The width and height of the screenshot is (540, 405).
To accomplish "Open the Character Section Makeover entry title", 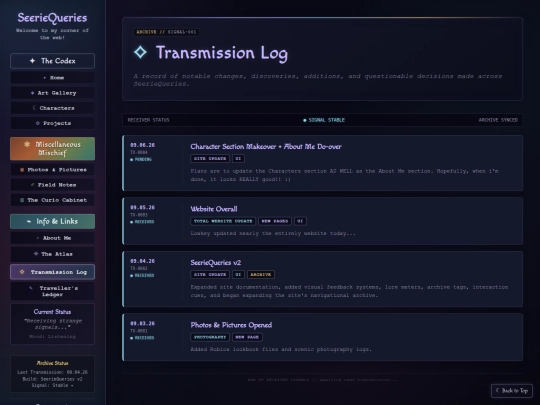I will [266, 147].
